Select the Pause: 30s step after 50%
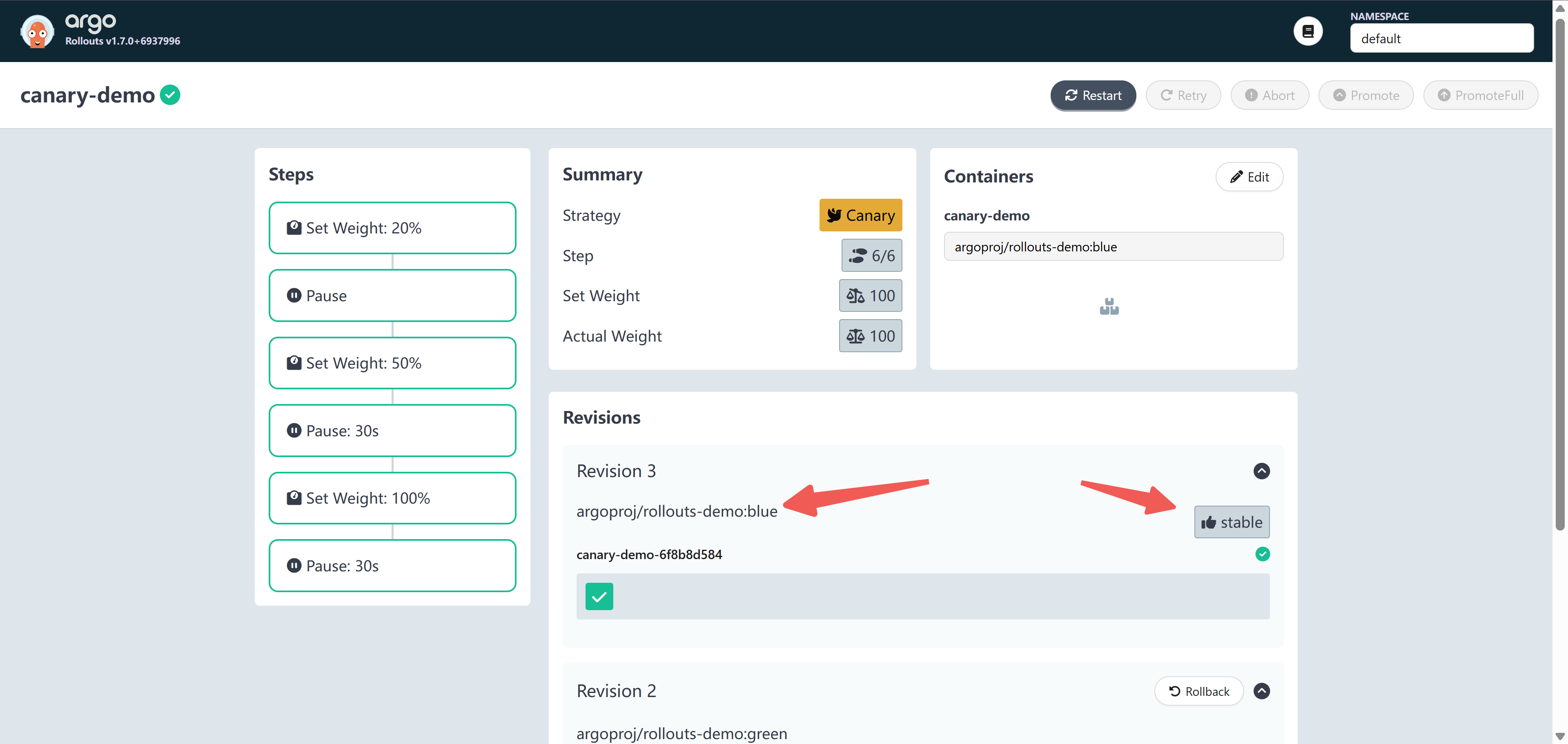Screen dimensions: 1568x744 [x=392, y=431]
